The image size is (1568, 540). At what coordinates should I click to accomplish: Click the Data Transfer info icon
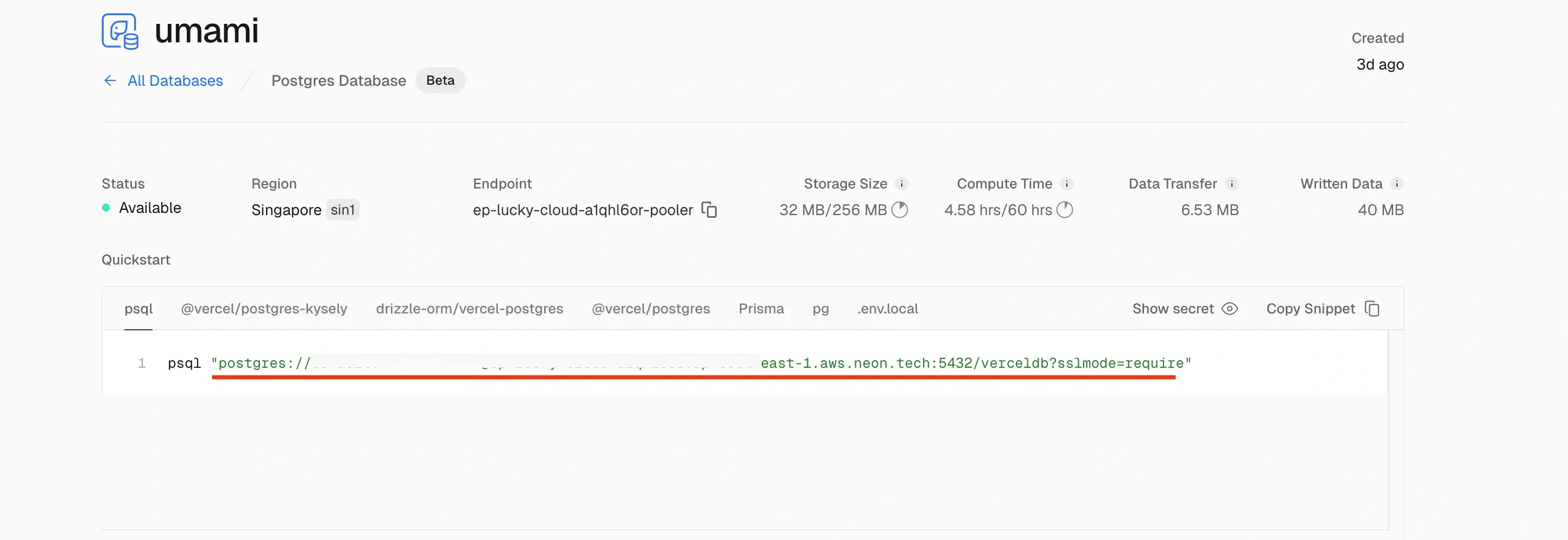pos(1231,184)
